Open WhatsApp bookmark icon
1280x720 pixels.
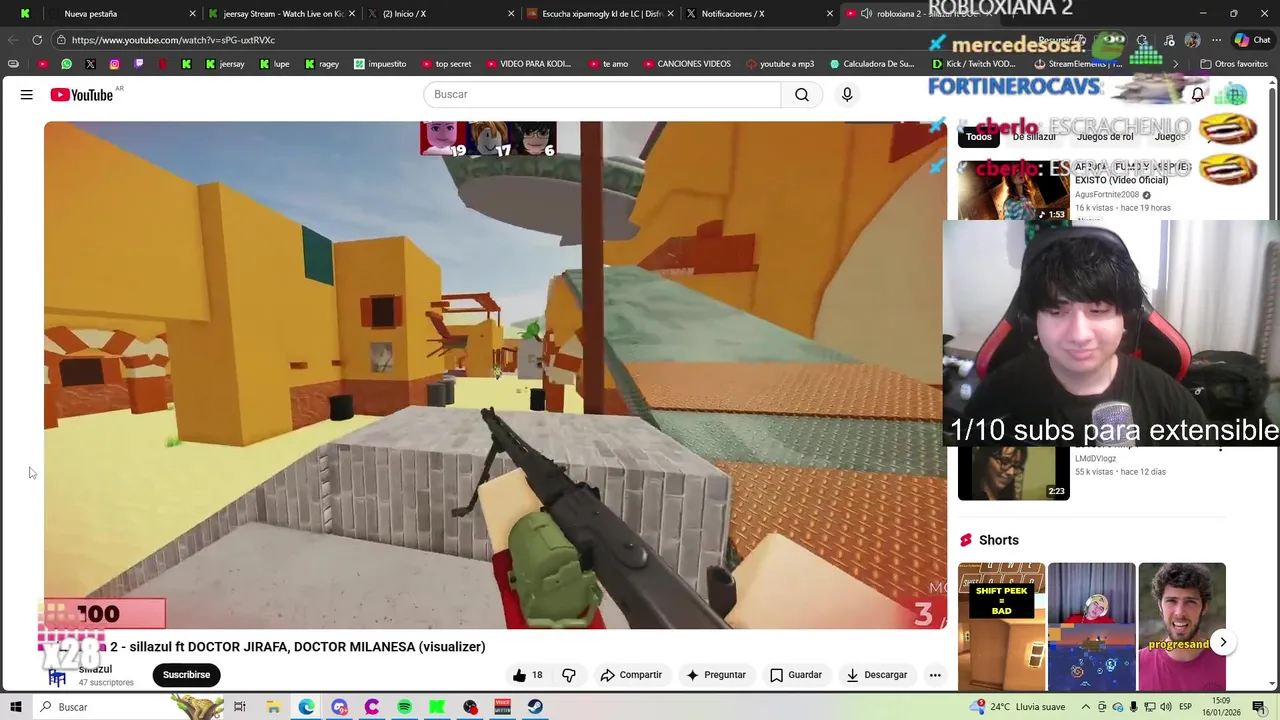point(66,64)
